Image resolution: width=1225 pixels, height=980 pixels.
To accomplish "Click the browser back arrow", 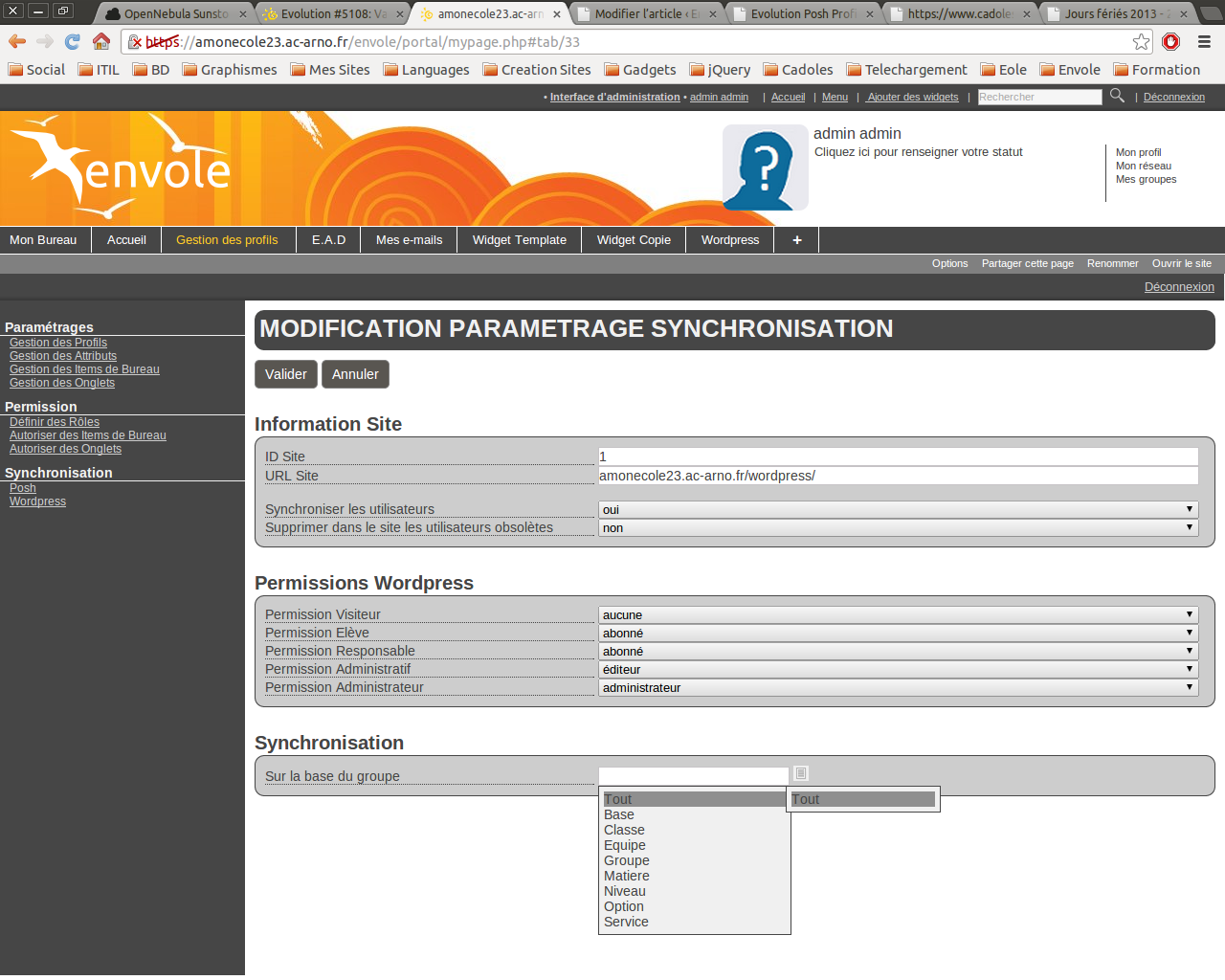I will [17, 41].
